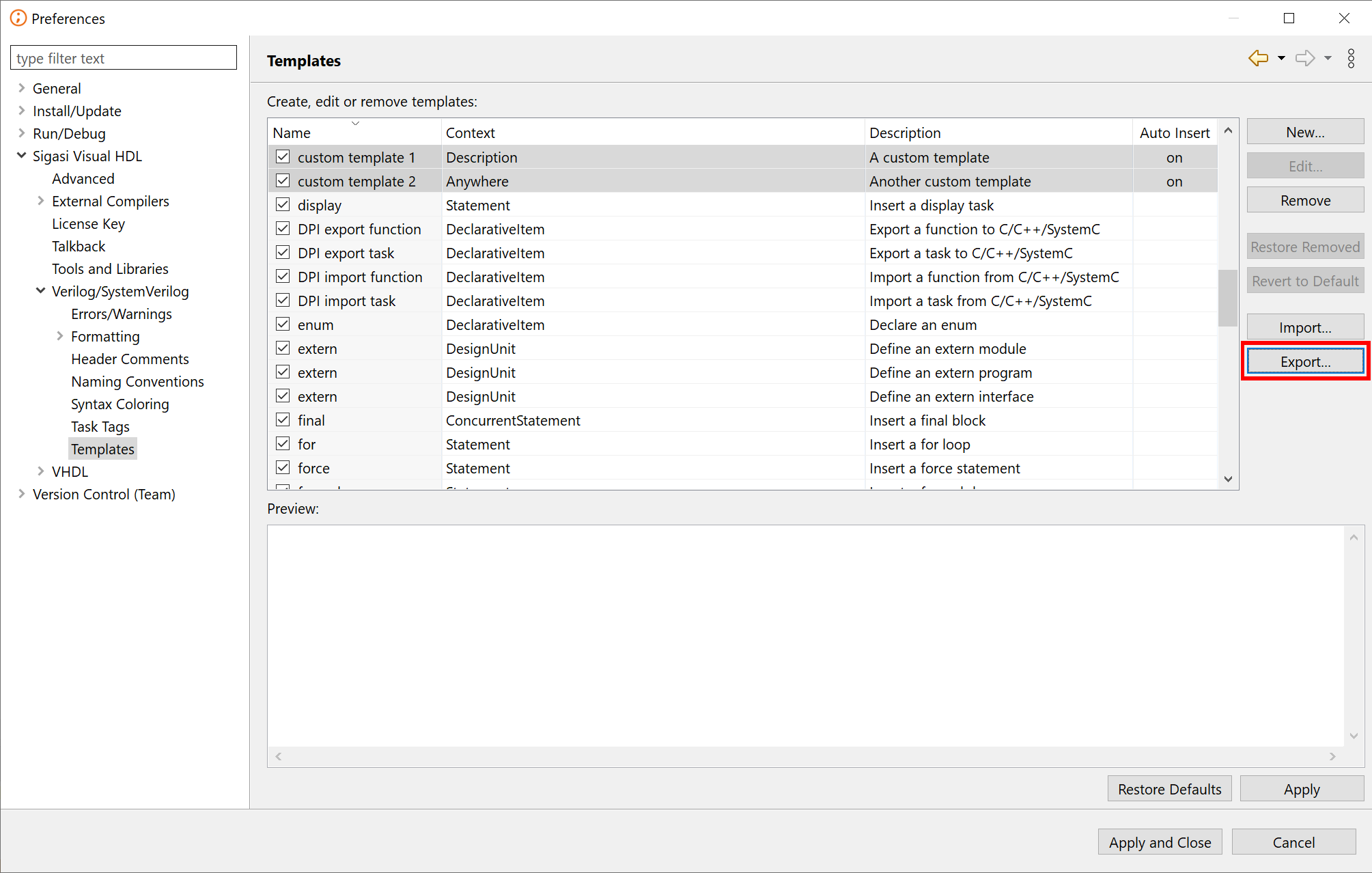This screenshot has width=1372, height=873.
Task: Click the templates list scroll-down arrow
Action: [x=1228, y=479]
